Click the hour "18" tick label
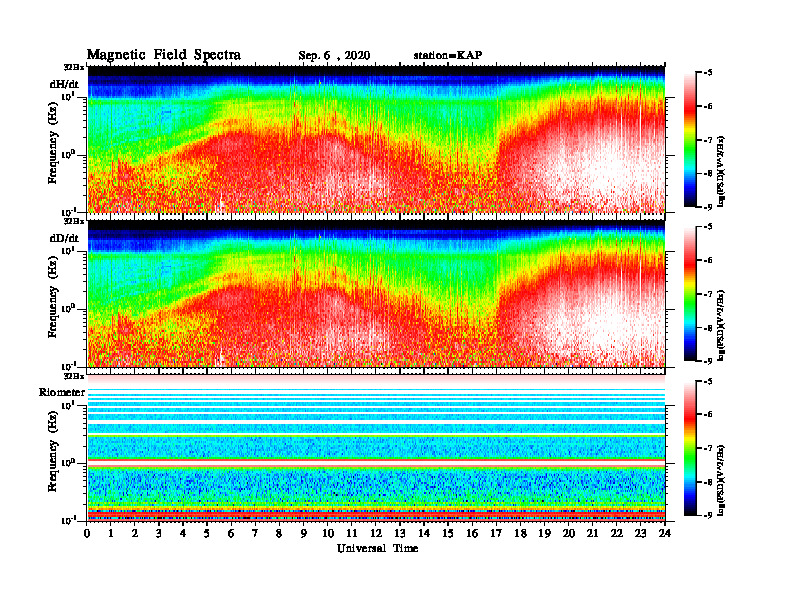 tap(520, 534)
